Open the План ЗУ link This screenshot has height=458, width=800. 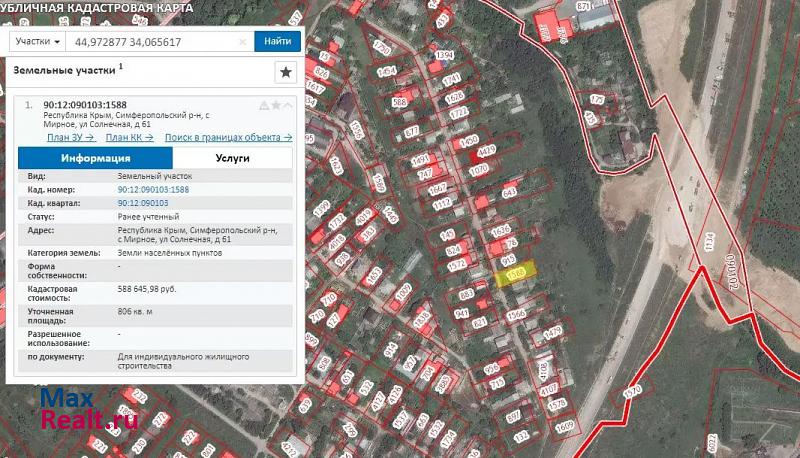tap(70, 137)
